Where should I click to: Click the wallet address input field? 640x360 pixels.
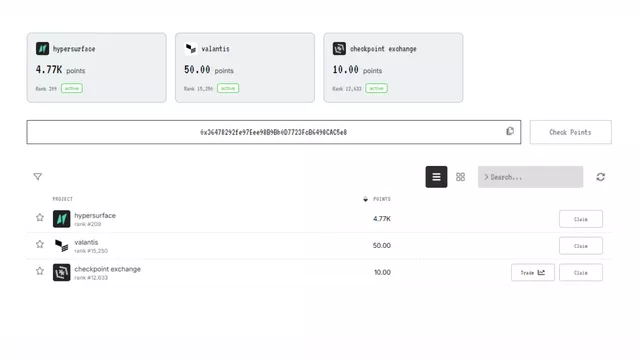coord(274,132)
